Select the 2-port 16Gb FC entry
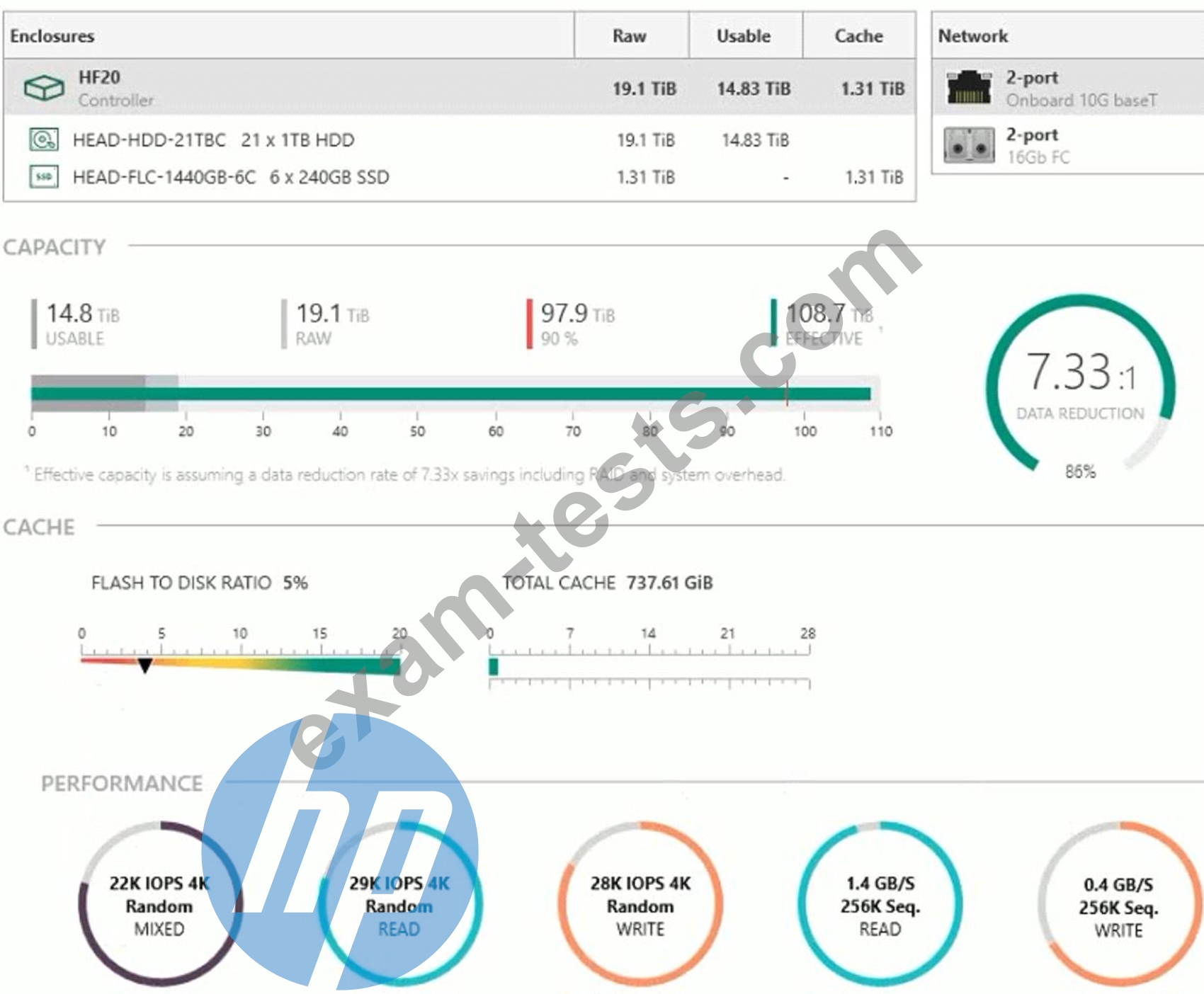Screen dimensions: 1204x994 1069,145
